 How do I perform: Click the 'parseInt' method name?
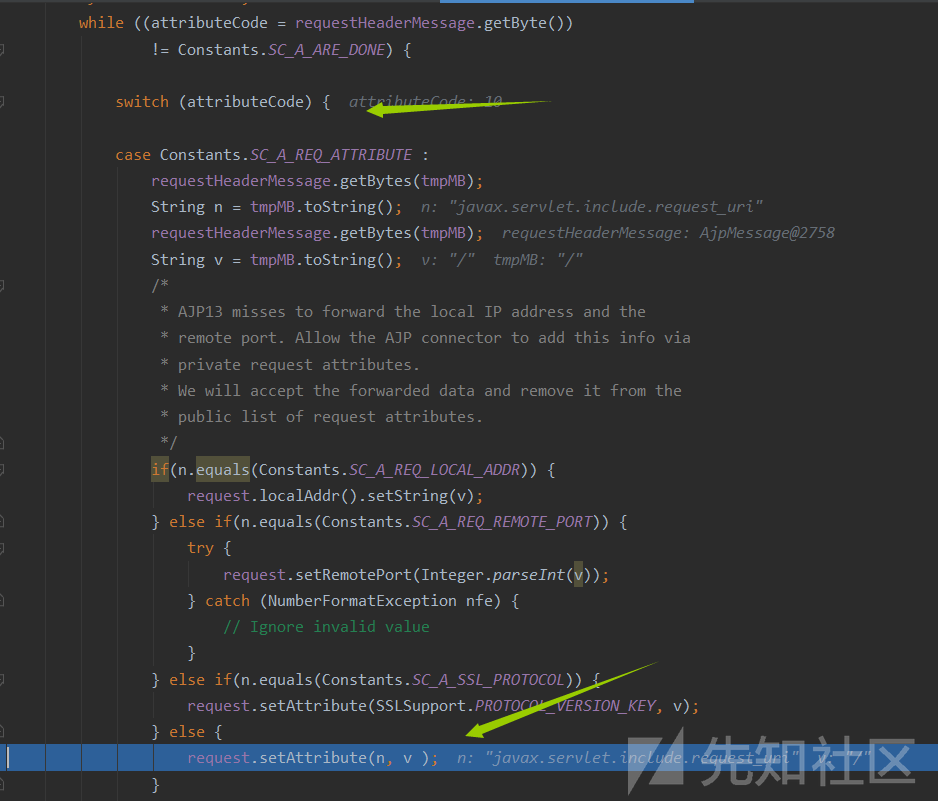pyautogui.click(x=528, y=575)
